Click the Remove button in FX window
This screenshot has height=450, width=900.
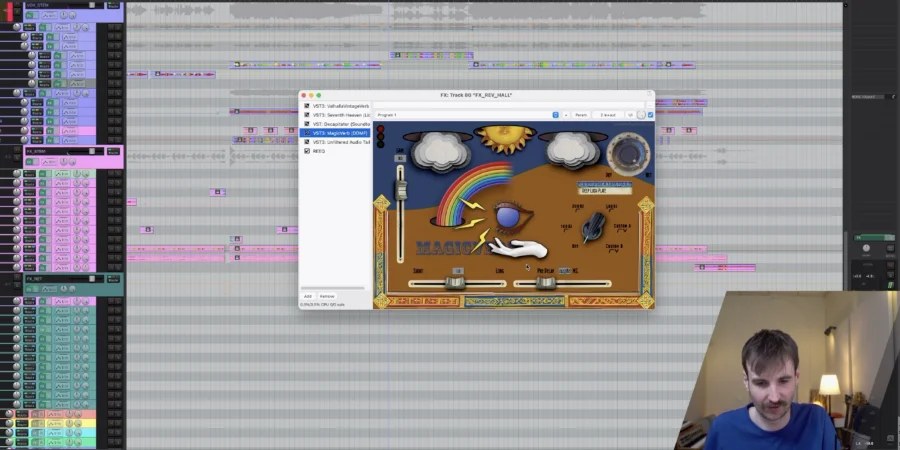point(327,296)
